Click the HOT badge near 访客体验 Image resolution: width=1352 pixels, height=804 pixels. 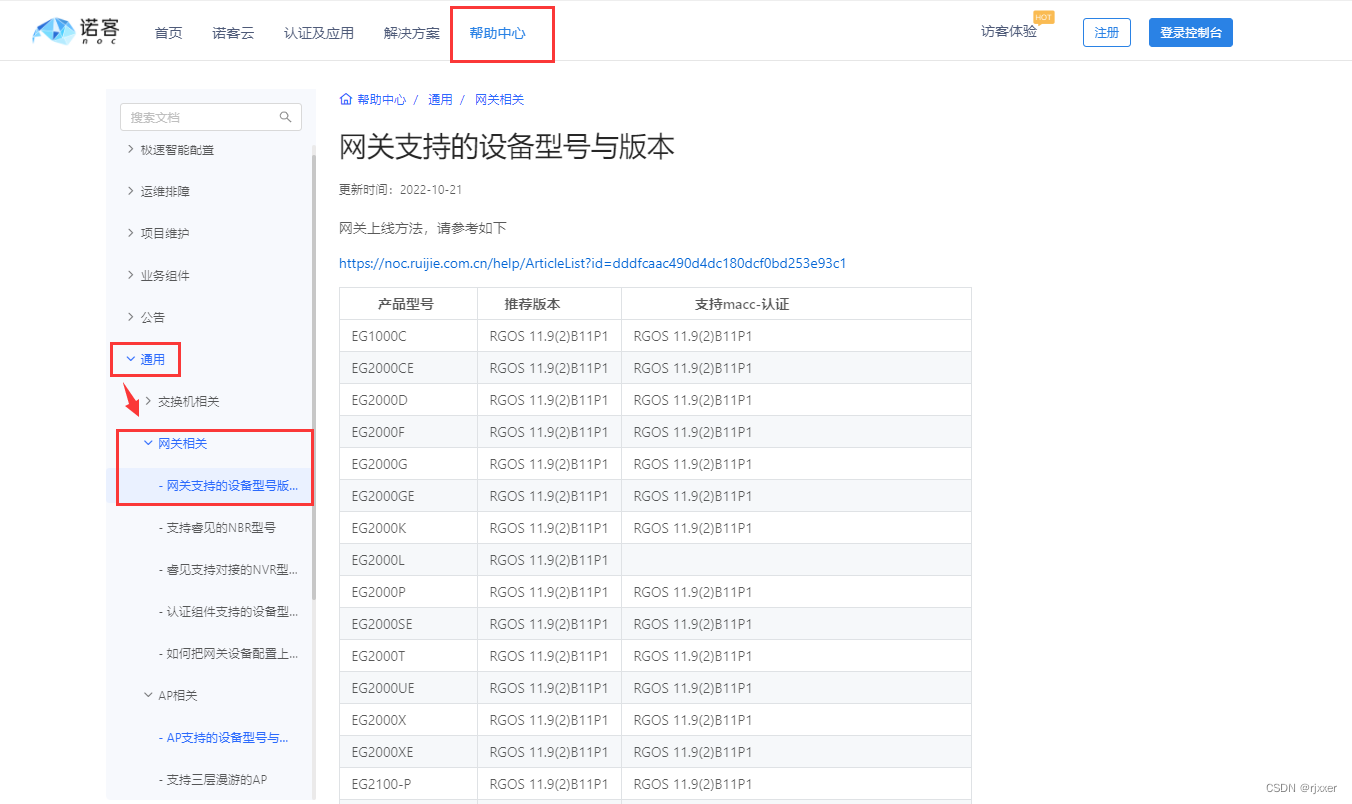click(x=1044, y=17)
